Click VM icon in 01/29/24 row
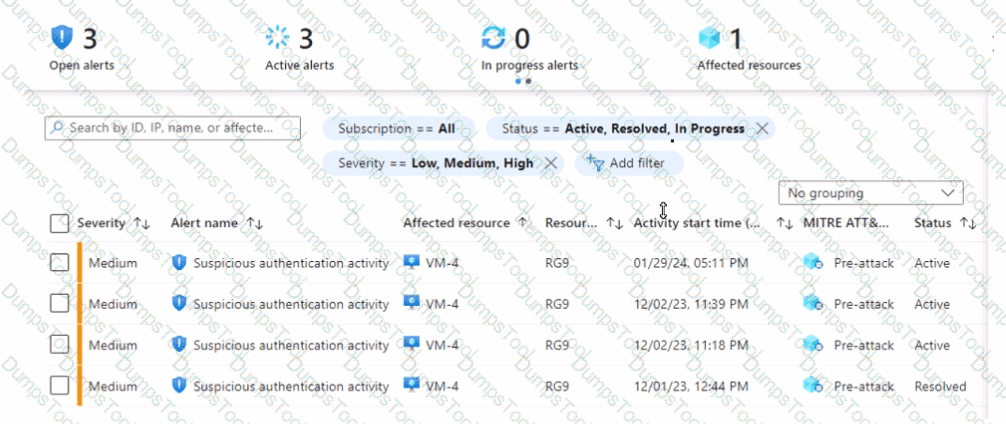This screenshot has width=1006, height=424. pyautogui.click(x=411, y=262)
